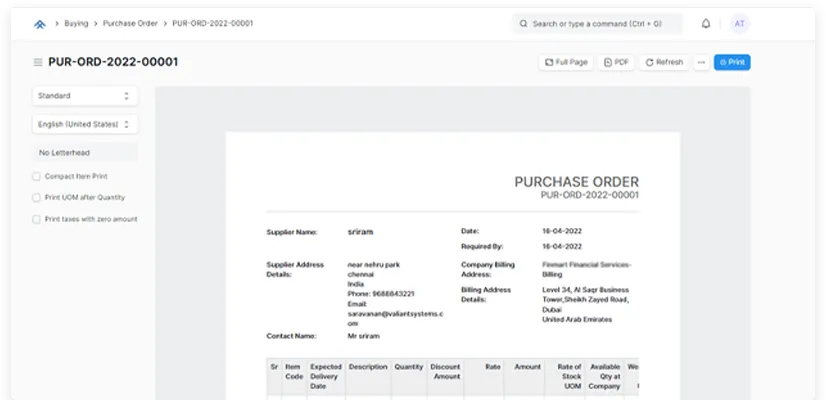
Task: Click the search magnifier icon
Action: [x=523, y=23]
